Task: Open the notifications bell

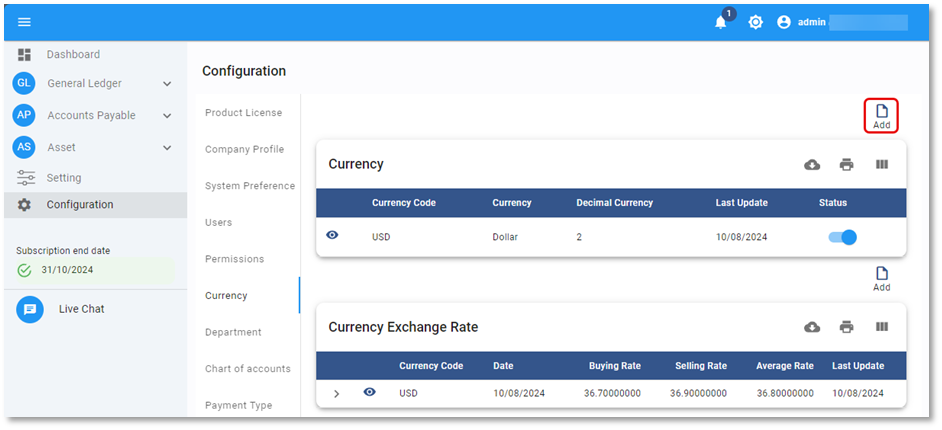Action: pyautogui.click(x=721, y=22)
